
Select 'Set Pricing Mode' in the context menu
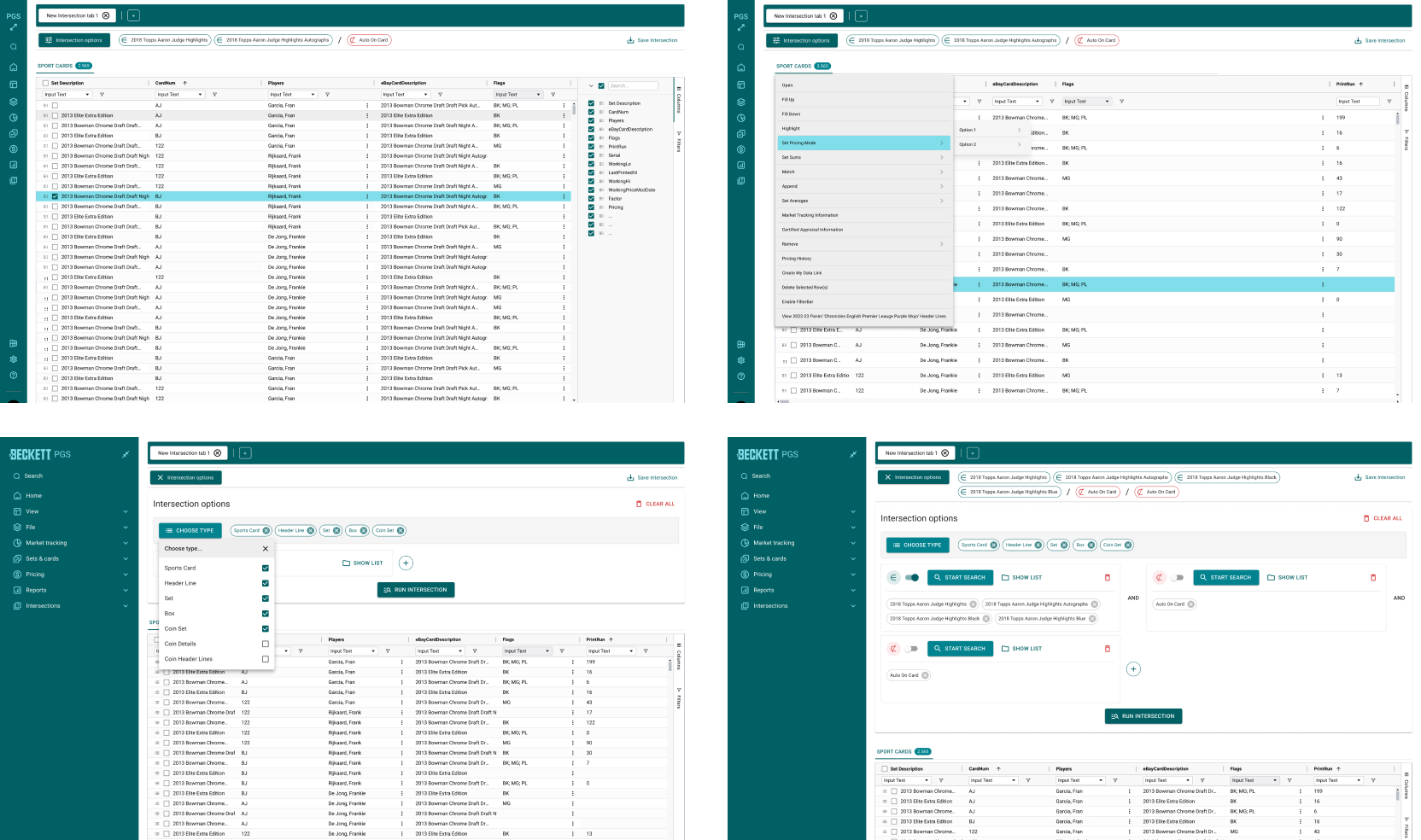pos(864,143)
